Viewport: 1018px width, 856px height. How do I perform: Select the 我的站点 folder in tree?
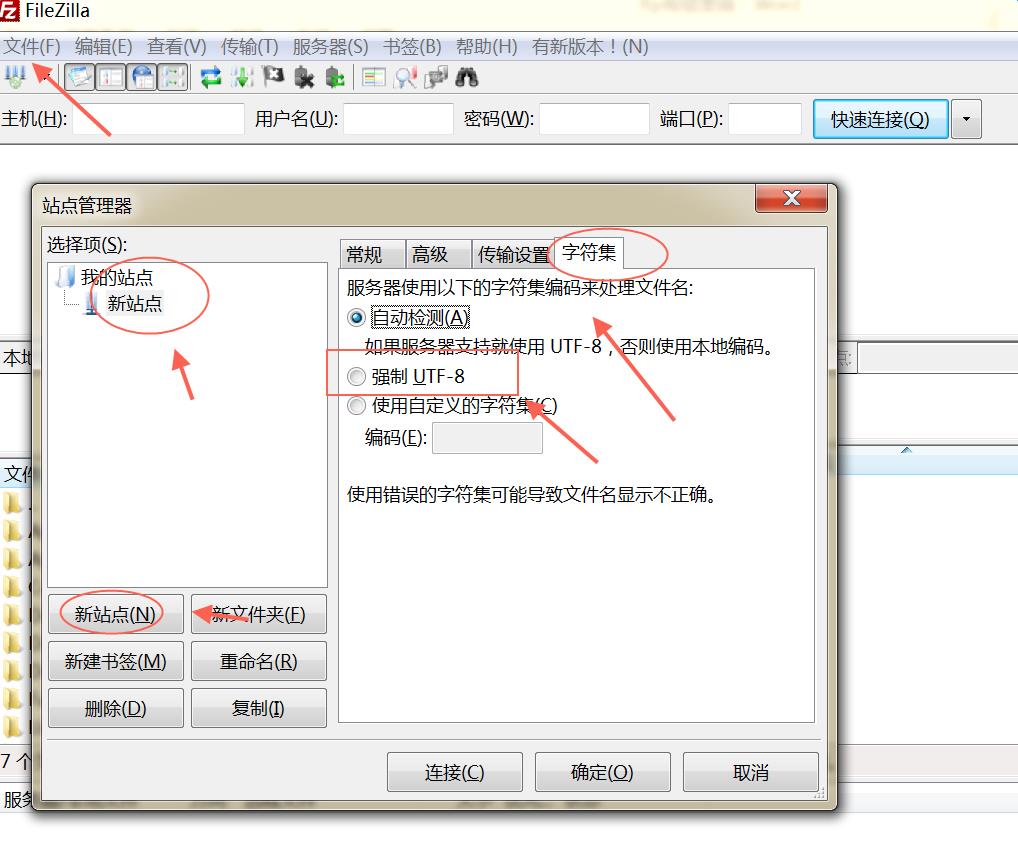[116, 277]
